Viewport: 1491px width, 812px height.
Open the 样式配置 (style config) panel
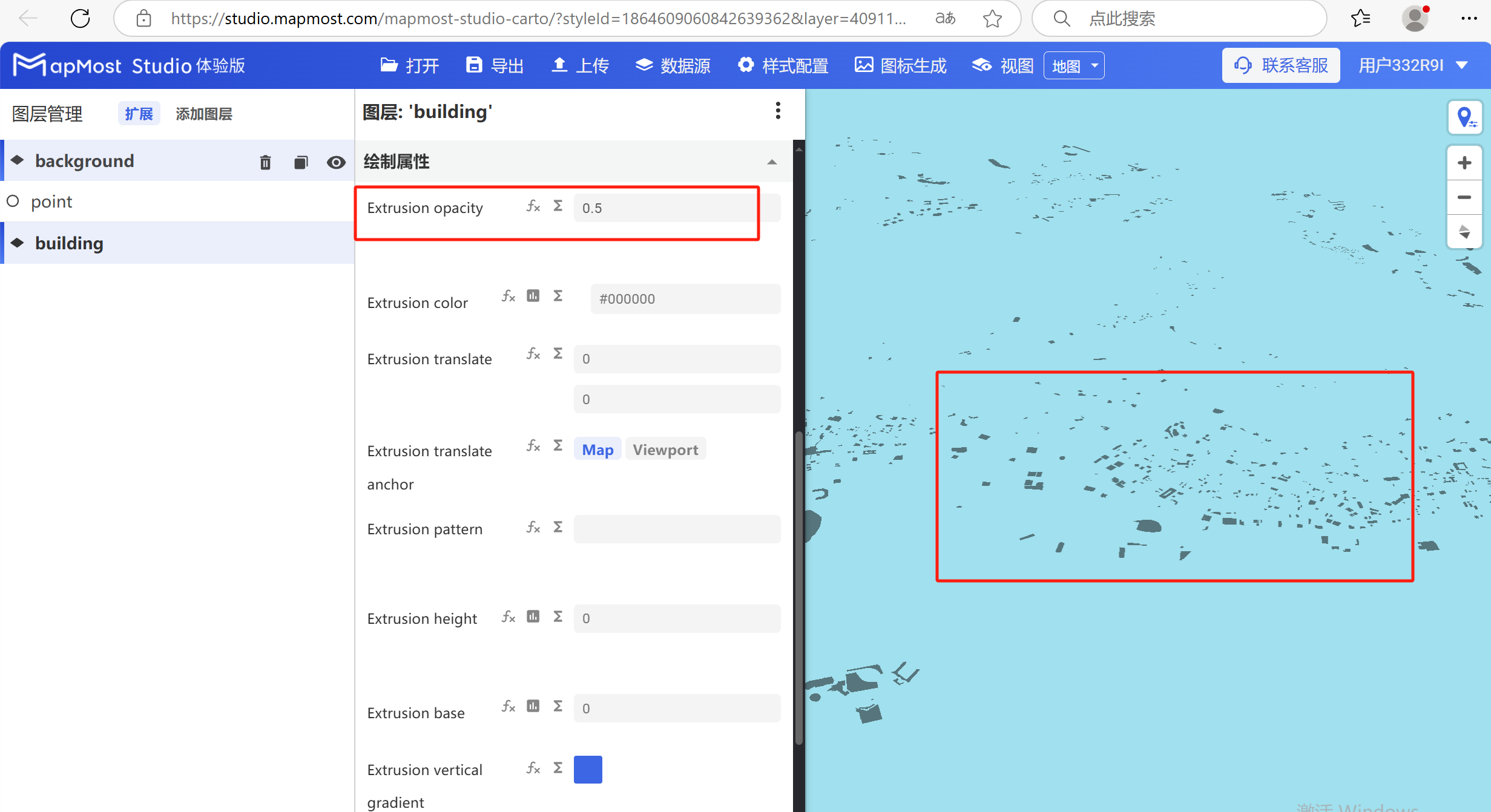(x=783, y=65)
